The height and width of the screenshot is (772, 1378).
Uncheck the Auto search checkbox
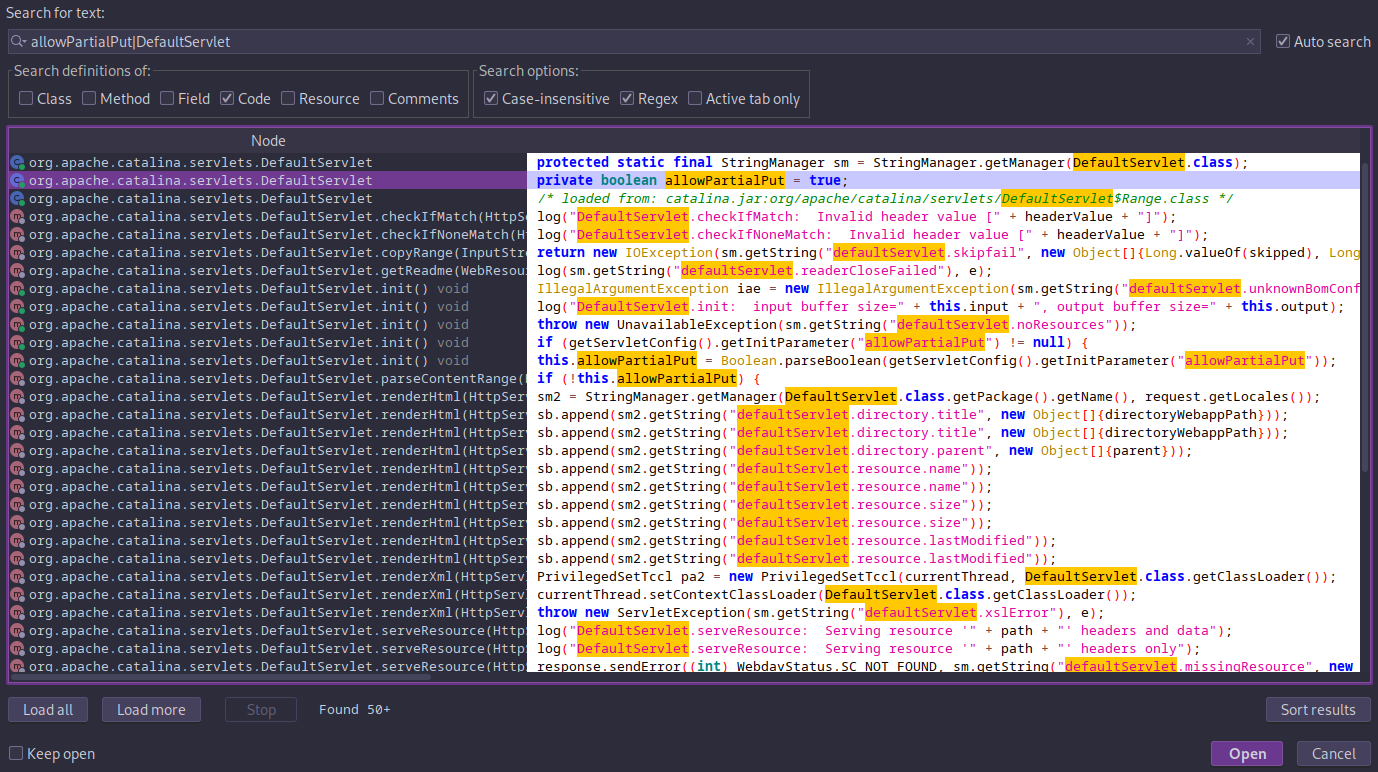tap(1282, 41)
